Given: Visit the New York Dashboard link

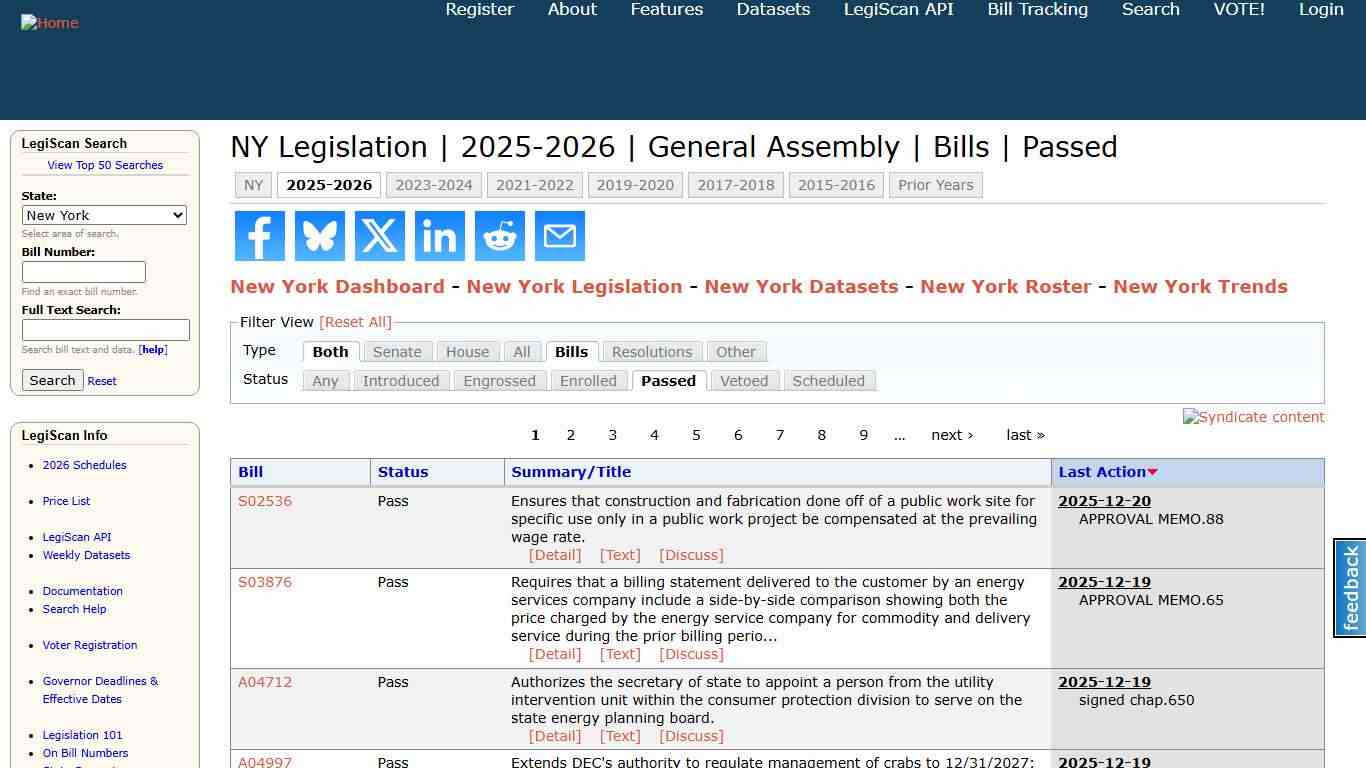Looking at the screenshot, I should [337, 286].
